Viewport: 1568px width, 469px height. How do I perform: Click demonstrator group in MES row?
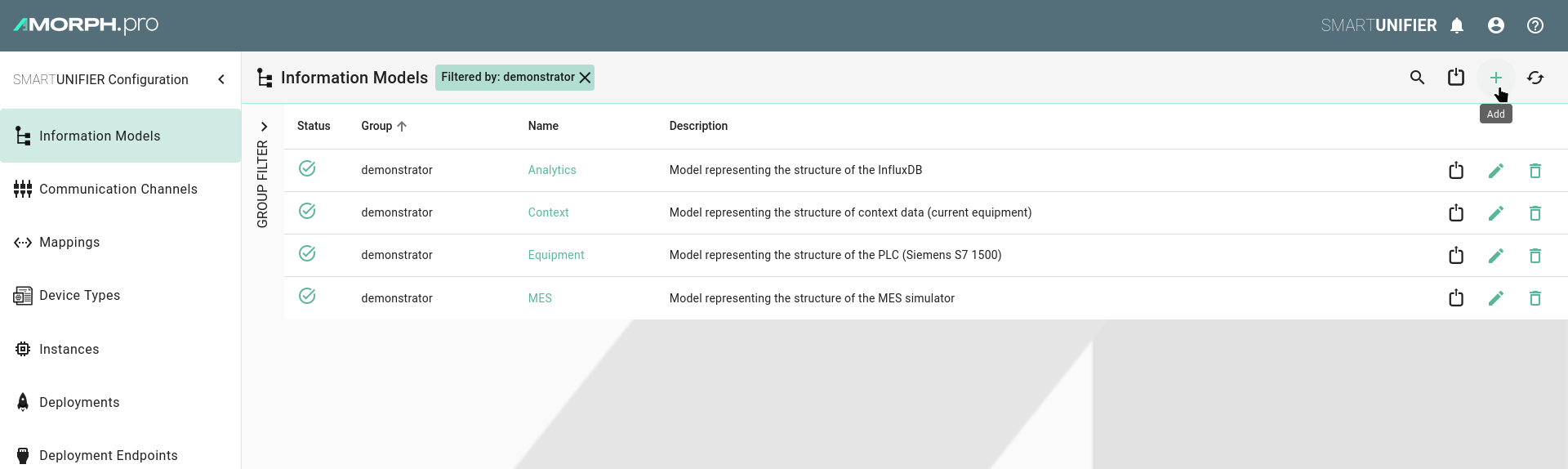pos(397,298)
